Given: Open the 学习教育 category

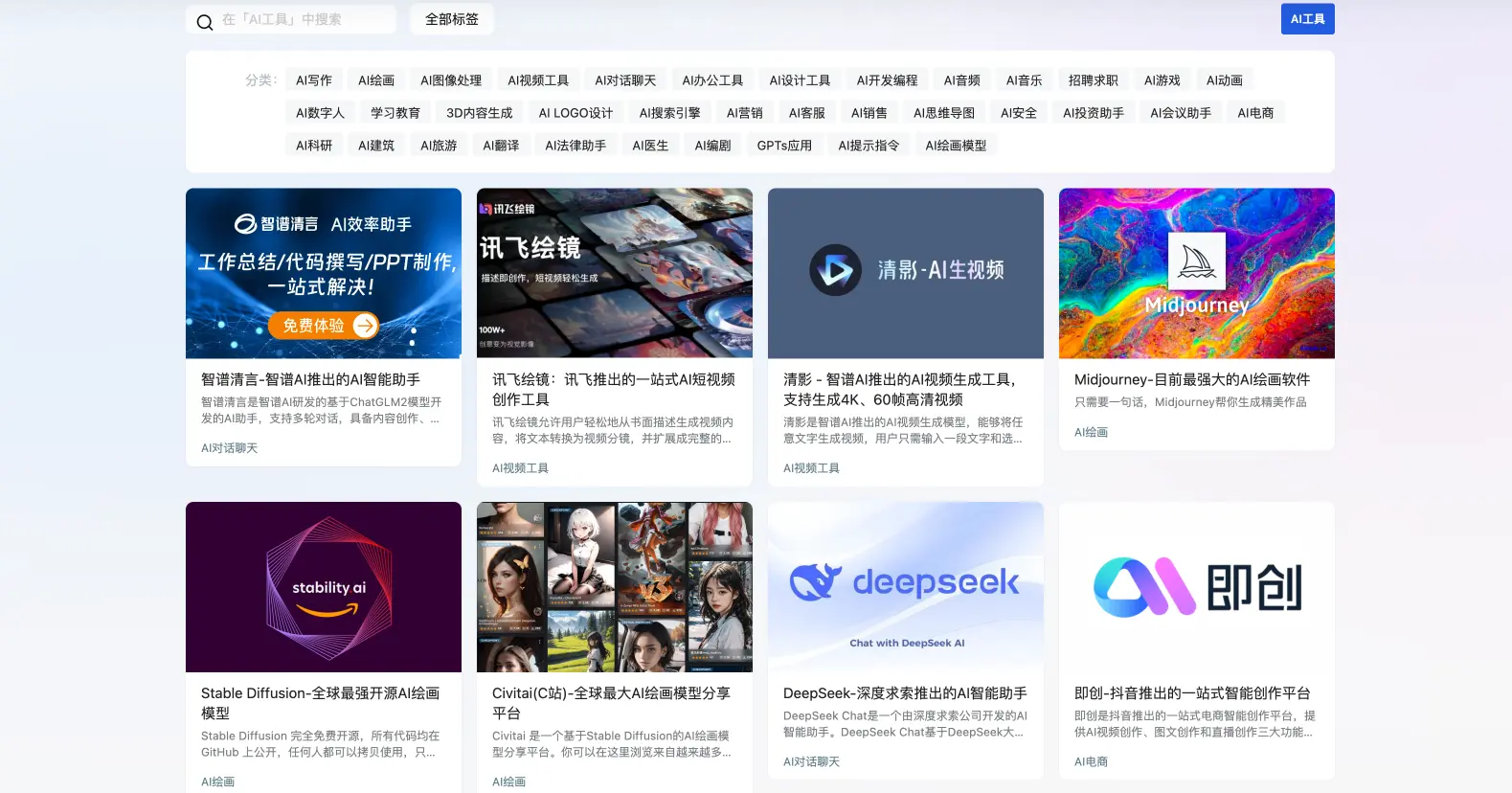Looking at the screenshot, I should [x=395, y=113].
